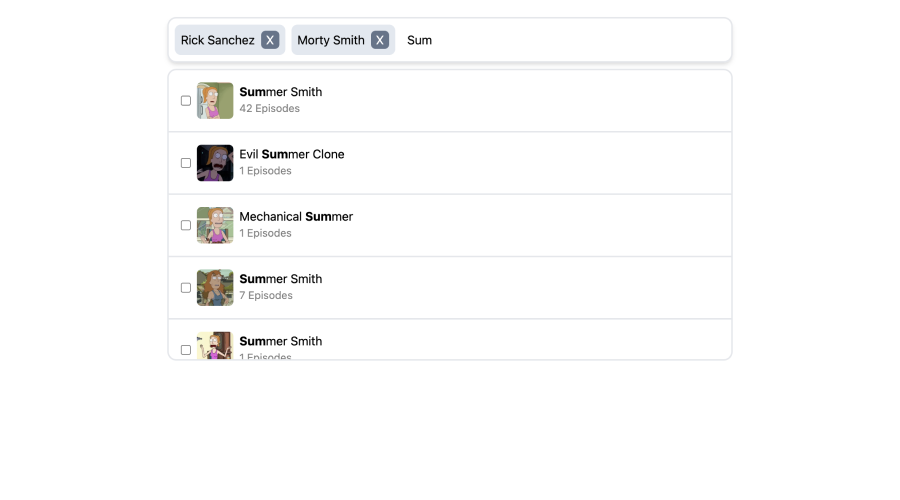Select the Mechanical Summer avatar thumbnail
Image resolution: width=900 pixels, height=500 pixels.
(215, 226)
